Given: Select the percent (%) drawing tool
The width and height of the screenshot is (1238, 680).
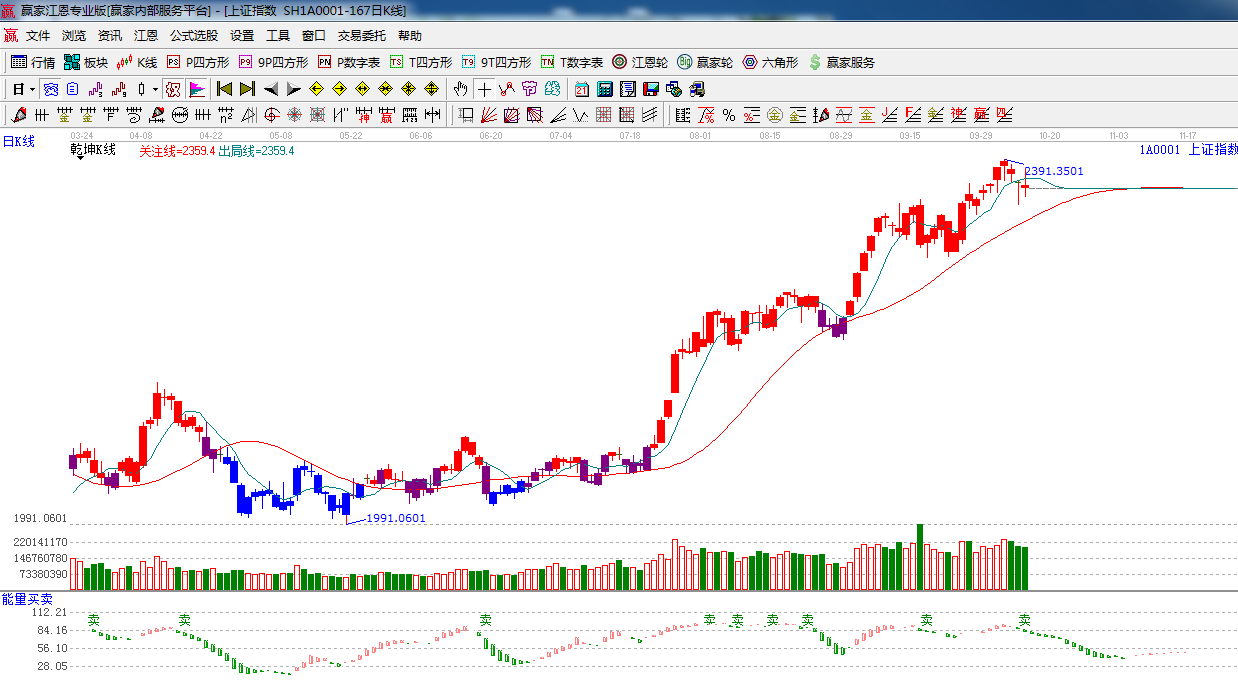Looking at the screenshot, I should (x=728, y=115).
